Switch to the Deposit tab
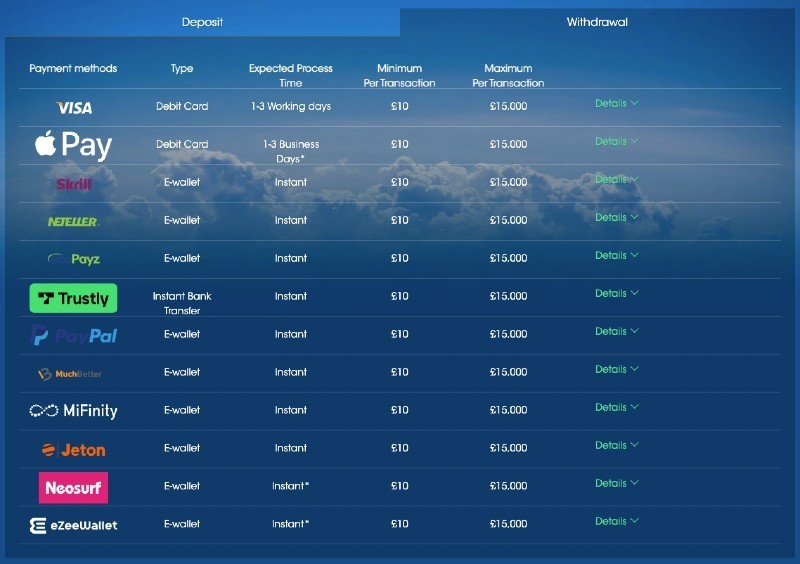Image resolution: width=800 pixels, height=564 pixels. coord(202,22)
